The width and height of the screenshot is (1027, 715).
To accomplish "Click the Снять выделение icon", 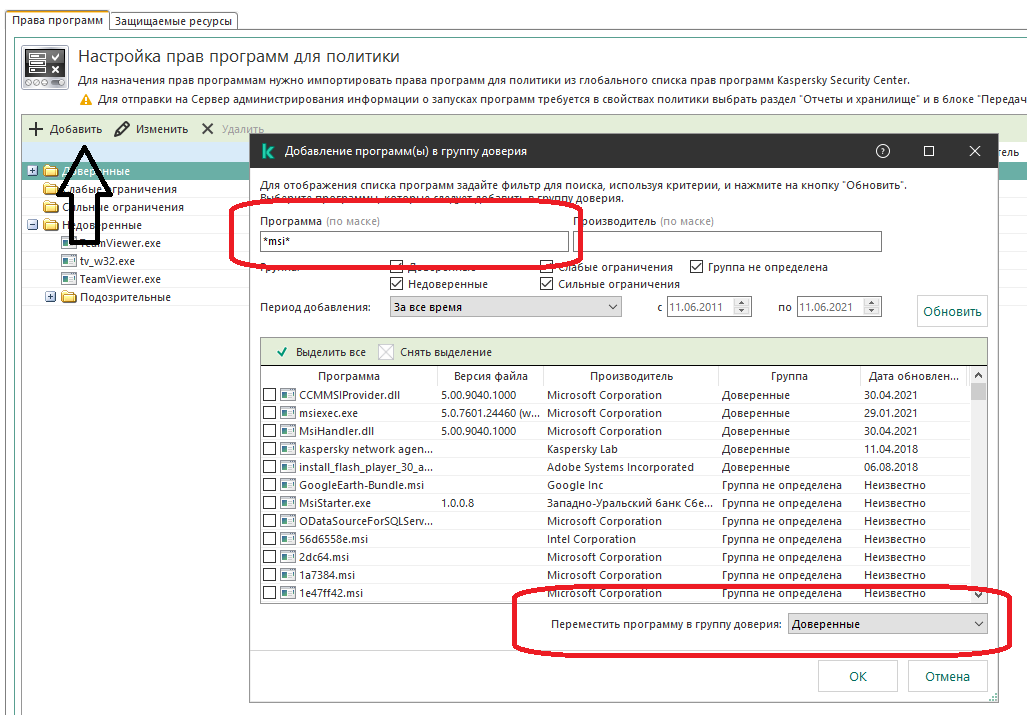I will point(386,352).
